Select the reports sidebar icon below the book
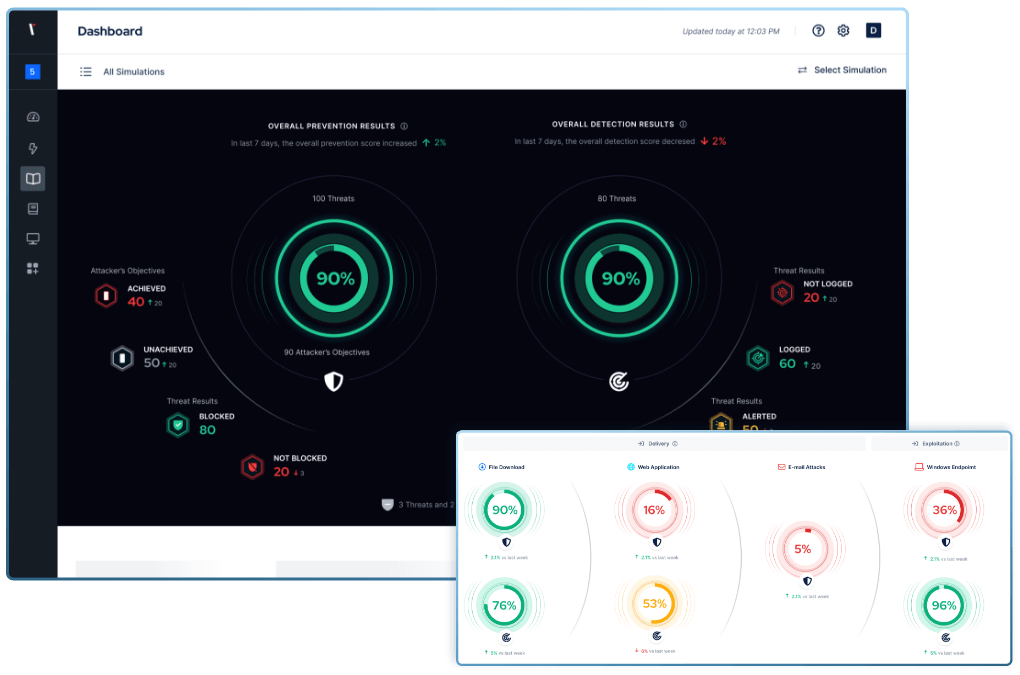The image size is (1020, 675). click(x=33, y=208)
